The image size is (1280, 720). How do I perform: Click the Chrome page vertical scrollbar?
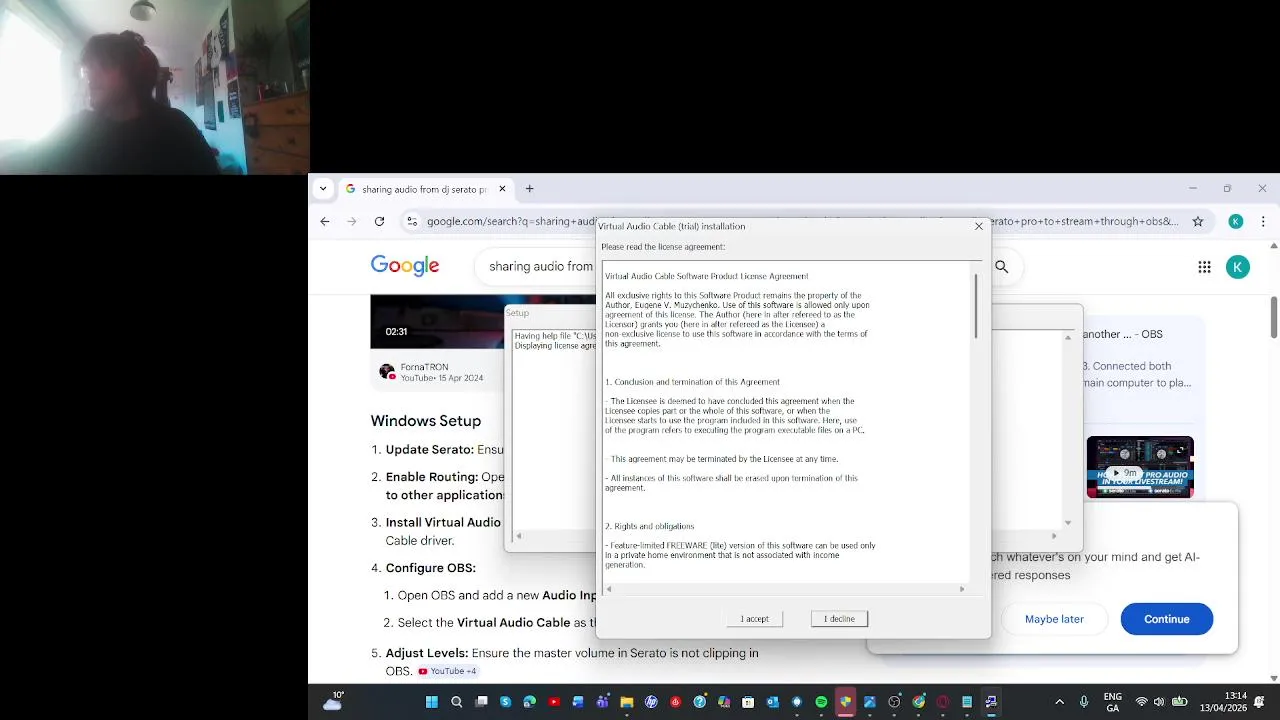coord(1274,318)
